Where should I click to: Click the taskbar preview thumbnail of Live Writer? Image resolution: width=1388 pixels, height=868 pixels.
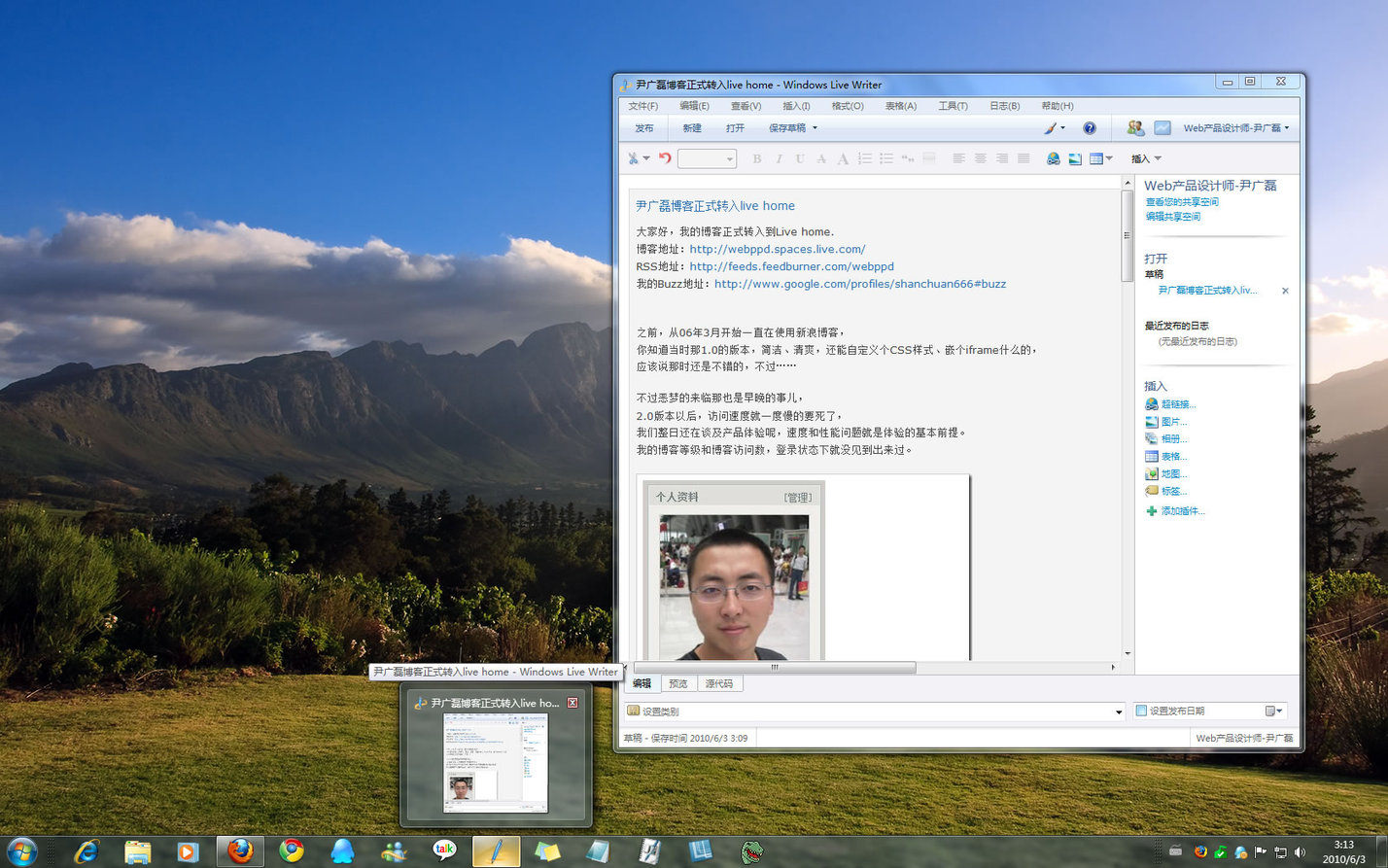click(x=496, y=763)
